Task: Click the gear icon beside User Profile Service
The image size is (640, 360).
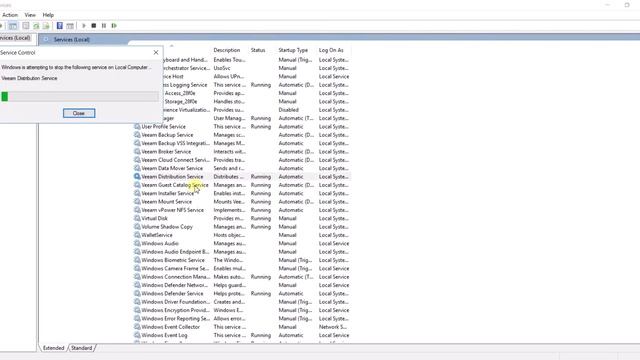Action: (x=137, y=127)
